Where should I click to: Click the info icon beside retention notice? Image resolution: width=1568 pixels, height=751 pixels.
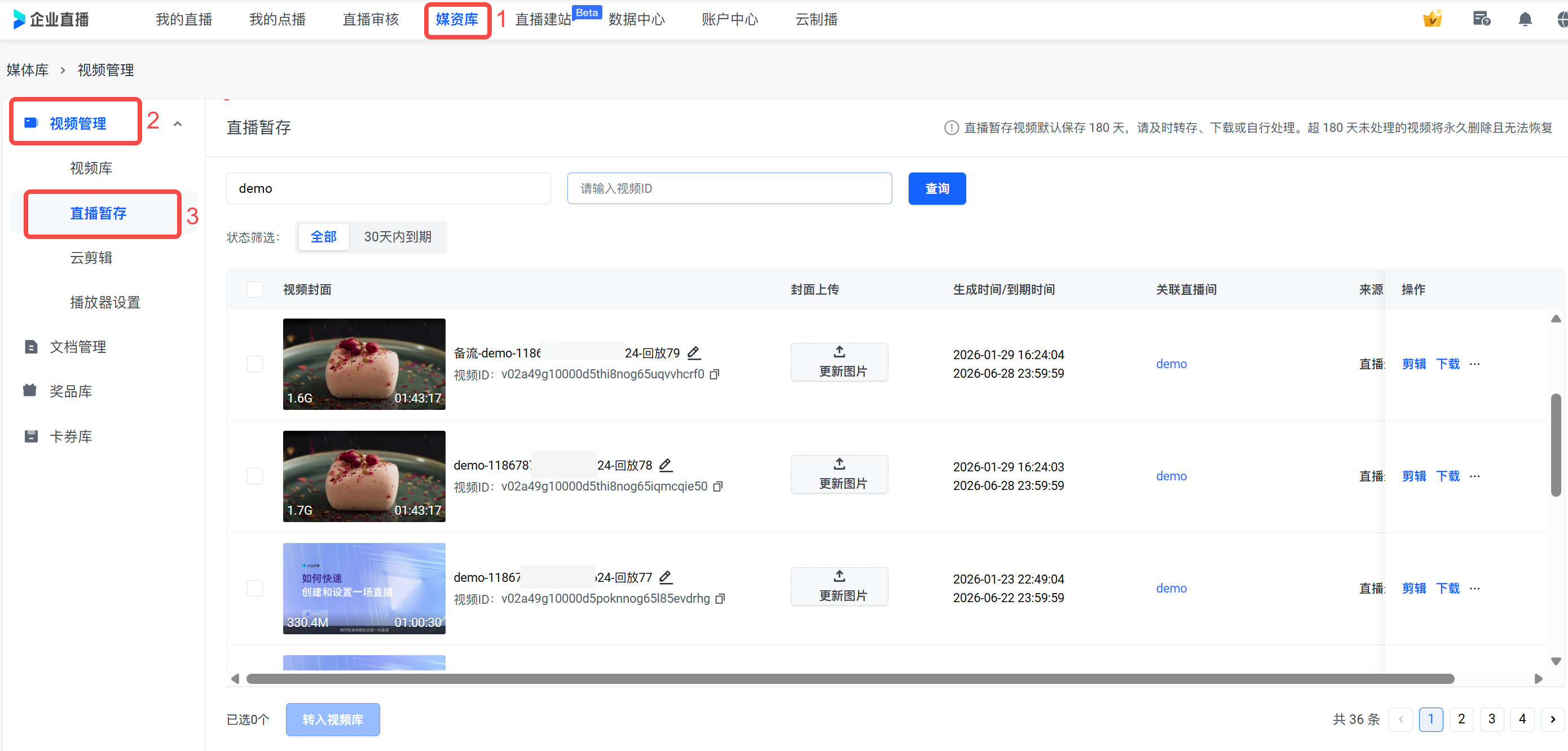pyautogui.click(x=951, y=128)
